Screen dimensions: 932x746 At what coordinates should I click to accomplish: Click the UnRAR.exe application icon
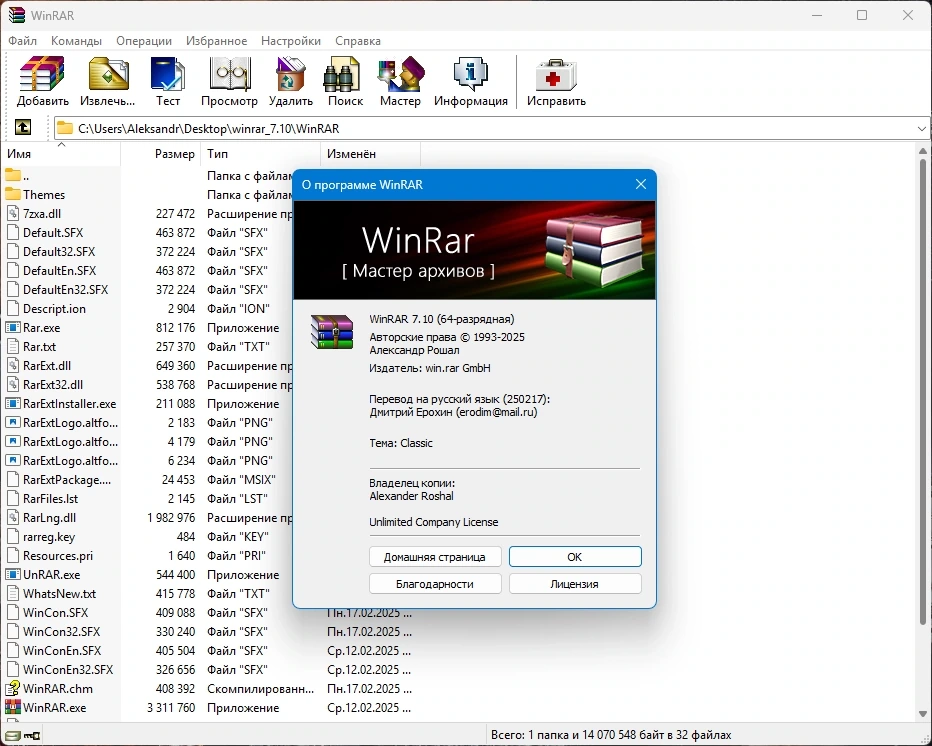[12, 575]
